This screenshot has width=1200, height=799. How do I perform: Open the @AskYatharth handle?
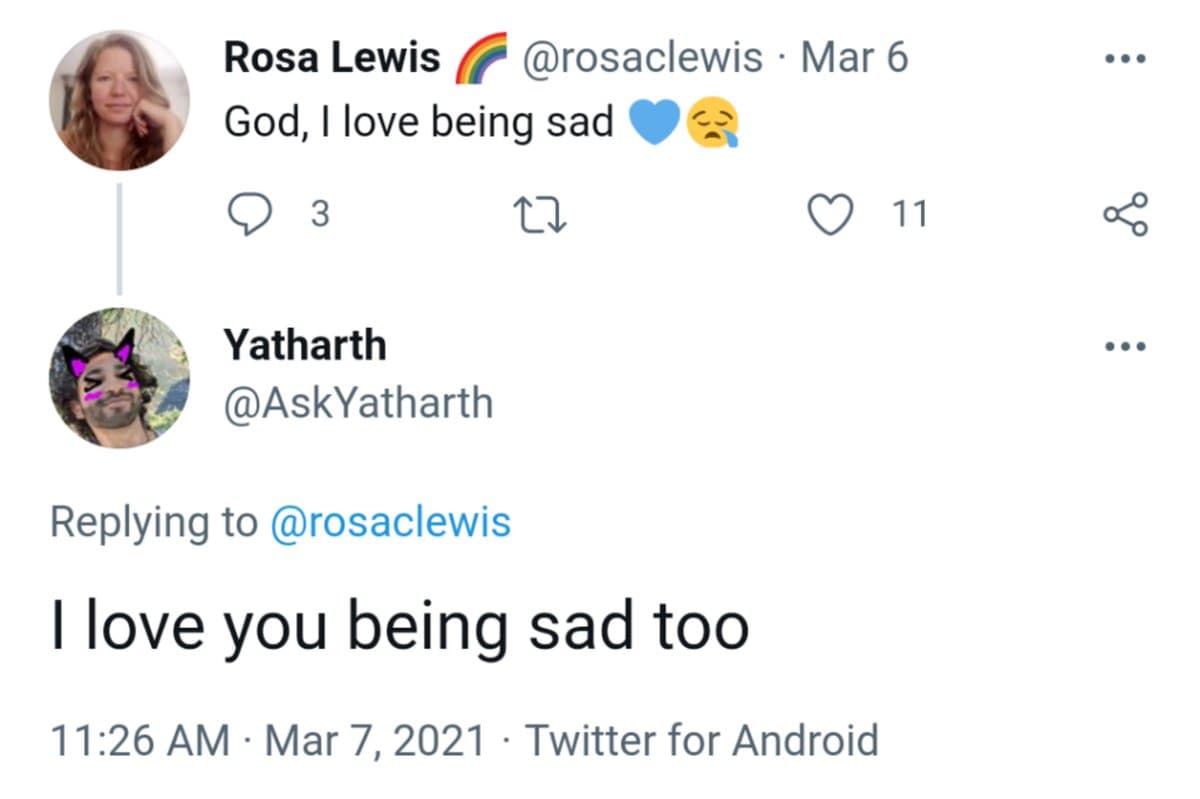358,403
